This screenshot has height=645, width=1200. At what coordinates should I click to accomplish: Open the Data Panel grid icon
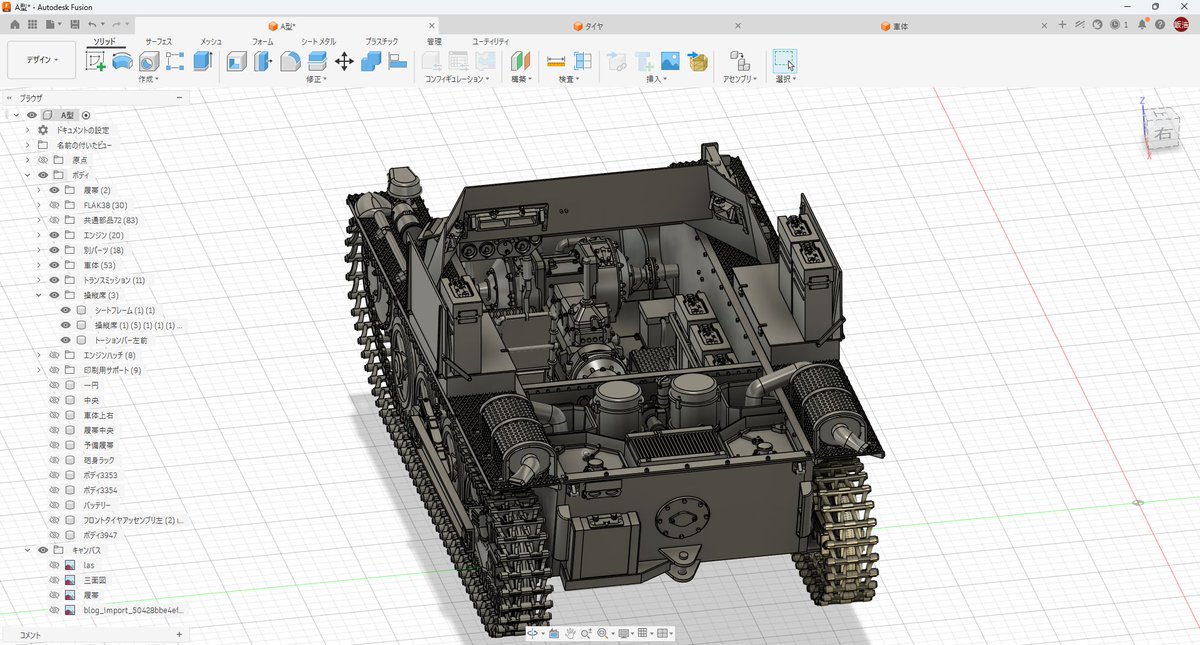coord(32,24)
